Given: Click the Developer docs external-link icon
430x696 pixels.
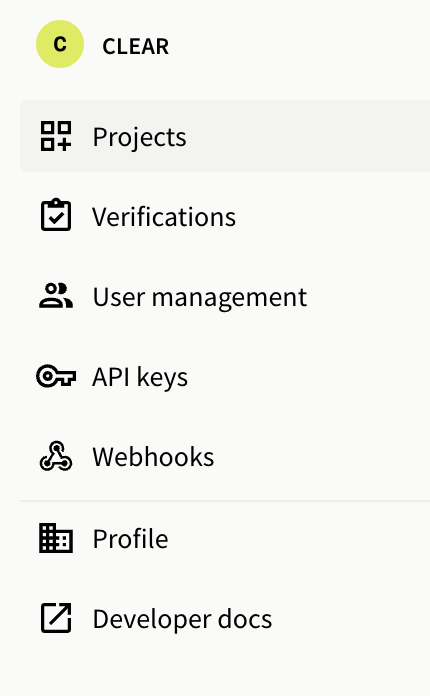Looking at the screenshot, I should click(x=56, y=617).
